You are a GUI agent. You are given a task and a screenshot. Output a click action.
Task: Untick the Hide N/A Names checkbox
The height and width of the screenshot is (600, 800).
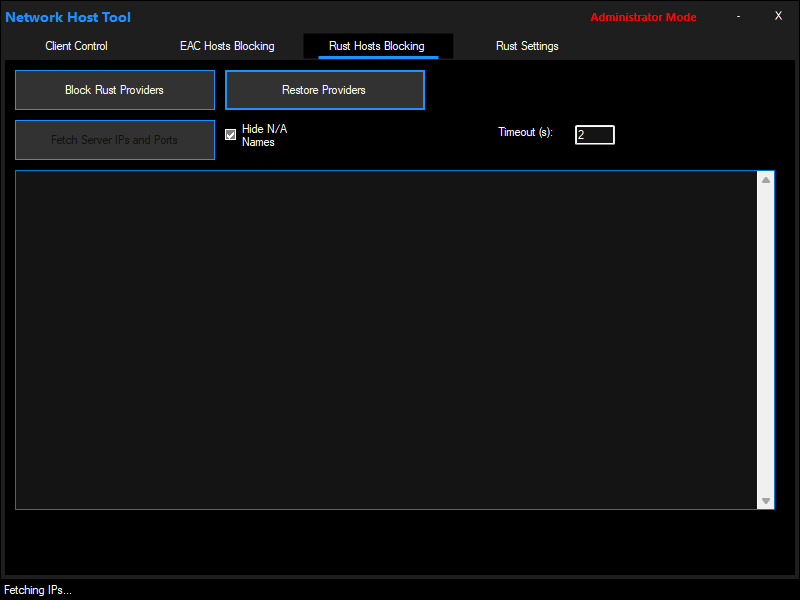pyautogui.click(x=231, y=135)
